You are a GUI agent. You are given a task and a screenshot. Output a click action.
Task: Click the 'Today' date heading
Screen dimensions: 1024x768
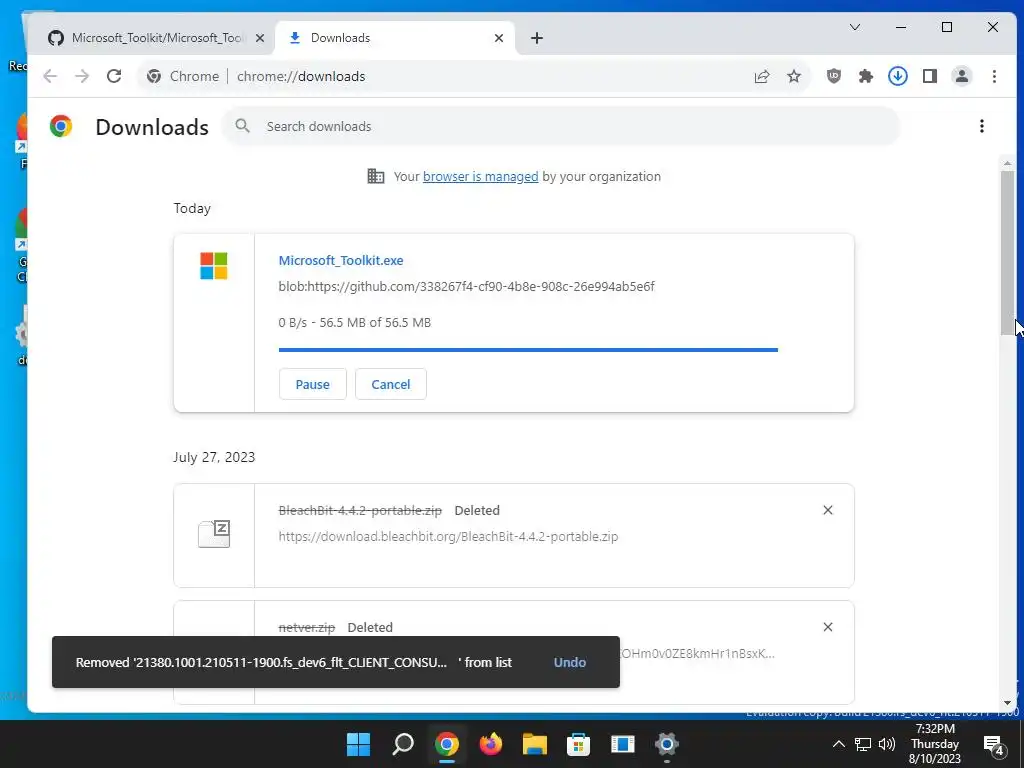point(192,208)
